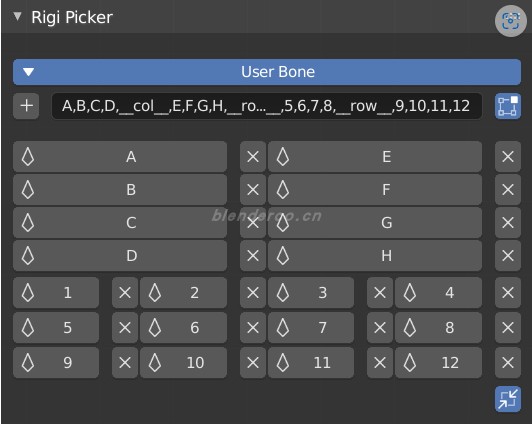Delete bone button 12 using its X
This screenshot has width=532, height=425.
[508, 363]
